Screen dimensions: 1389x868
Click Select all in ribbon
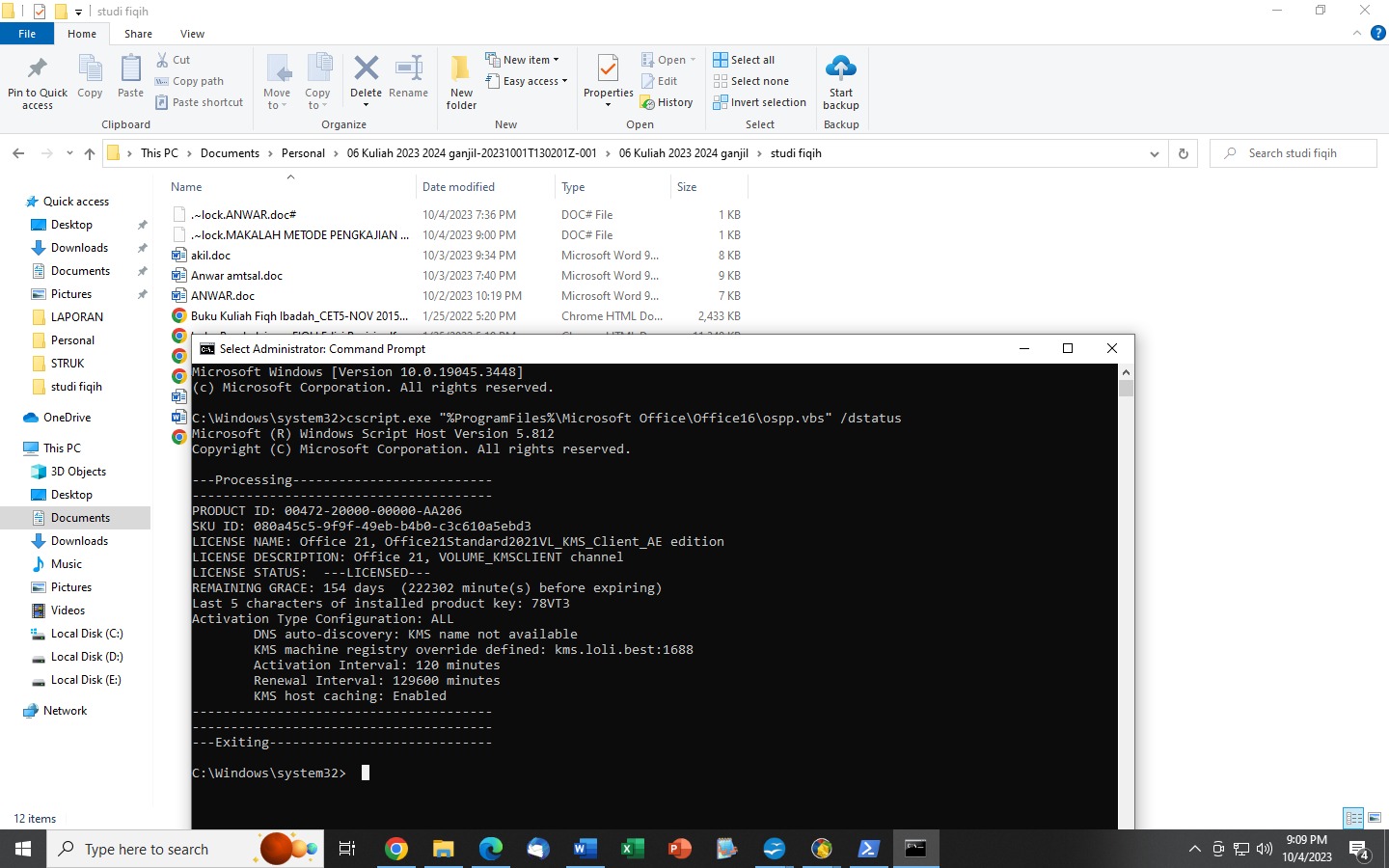pyautogui.click(x=744, y=60)
